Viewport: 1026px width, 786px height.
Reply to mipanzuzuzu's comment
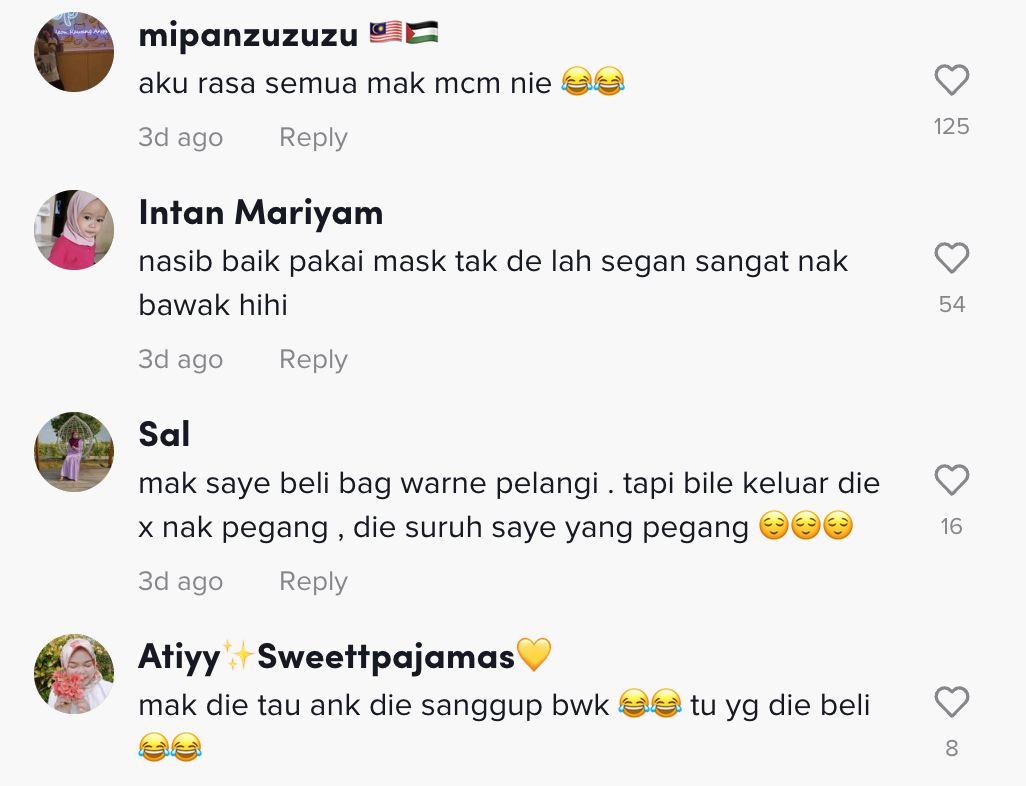click(313, 137)
